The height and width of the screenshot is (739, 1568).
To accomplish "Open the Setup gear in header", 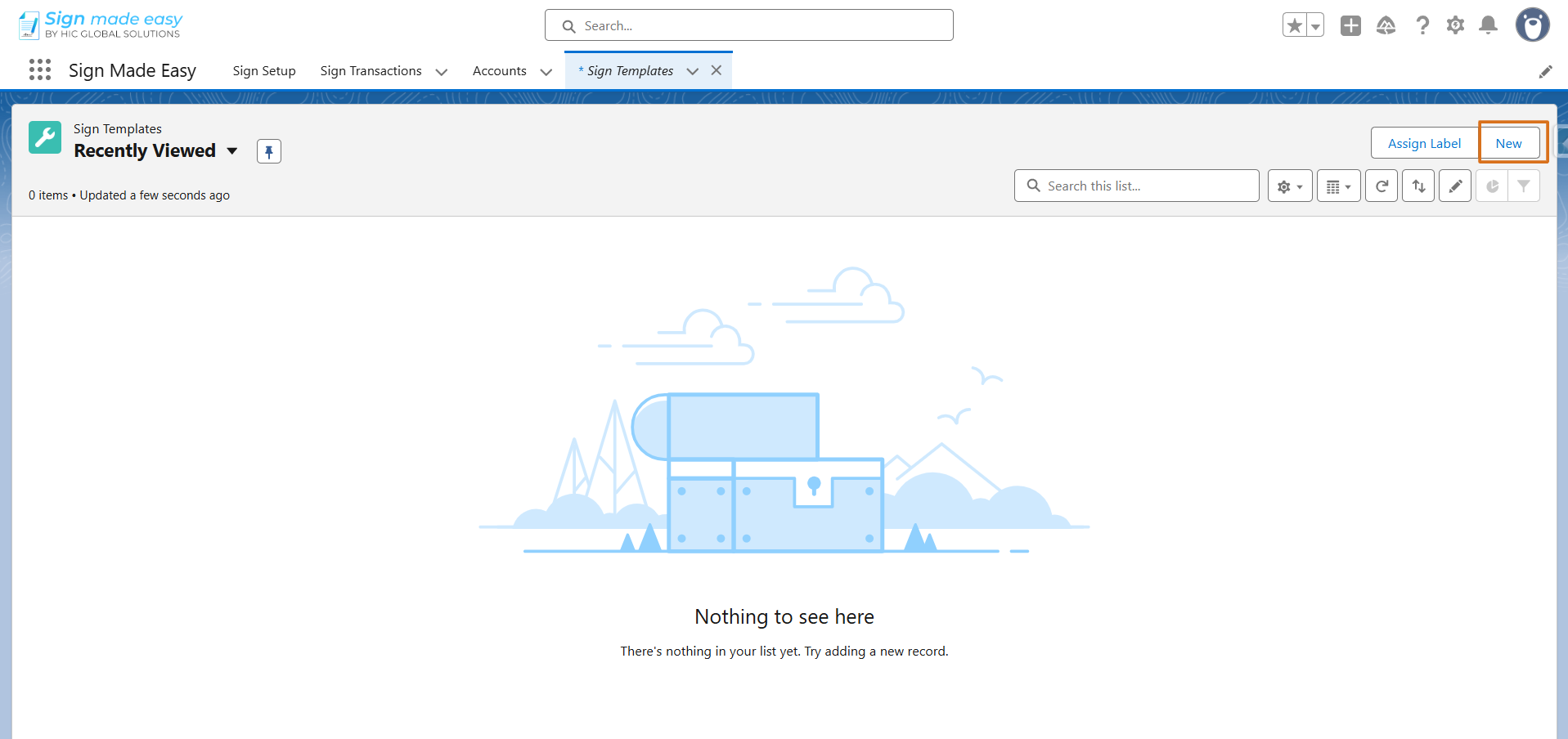I will (x=1455, y=25).
